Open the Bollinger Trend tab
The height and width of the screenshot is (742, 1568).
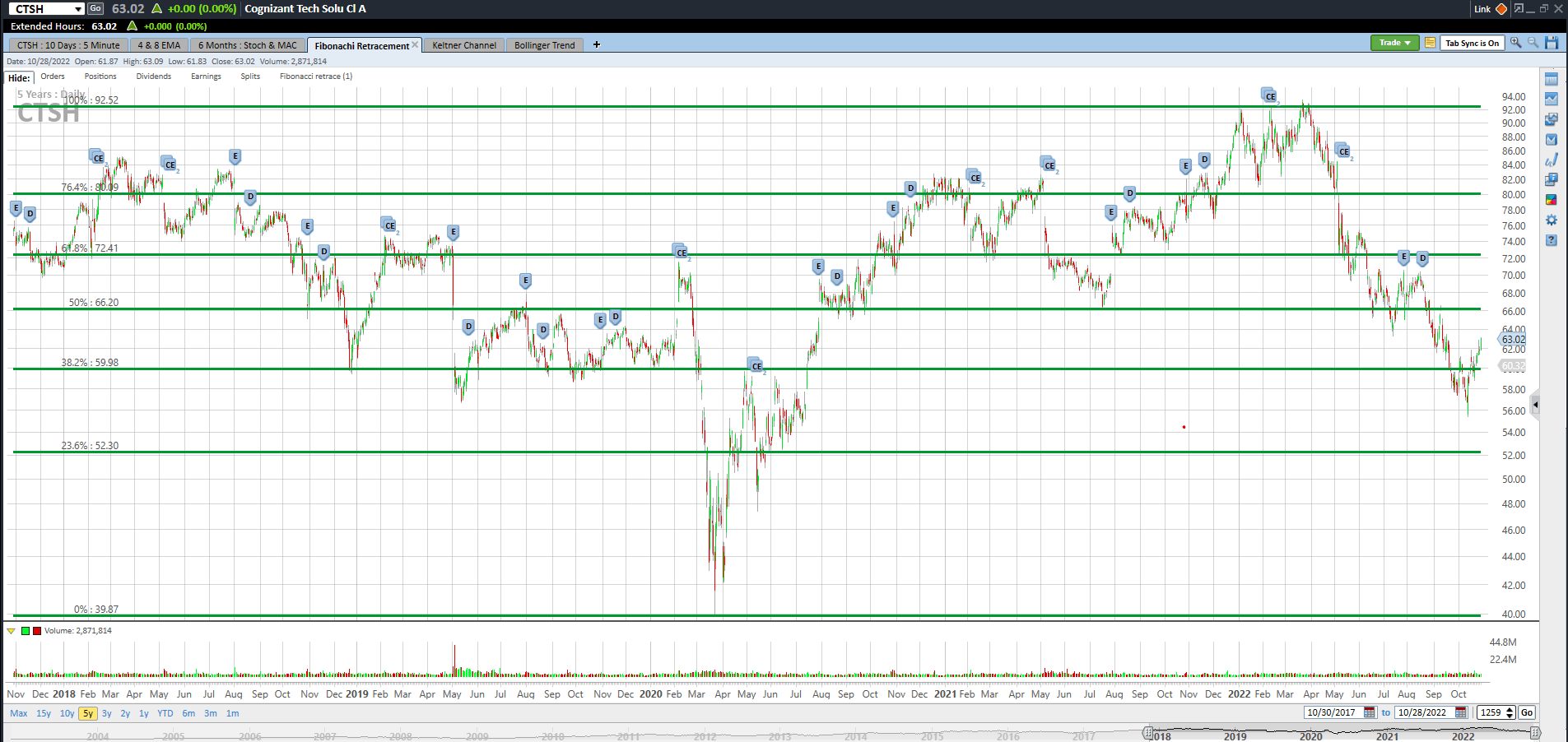pos(545,45)
